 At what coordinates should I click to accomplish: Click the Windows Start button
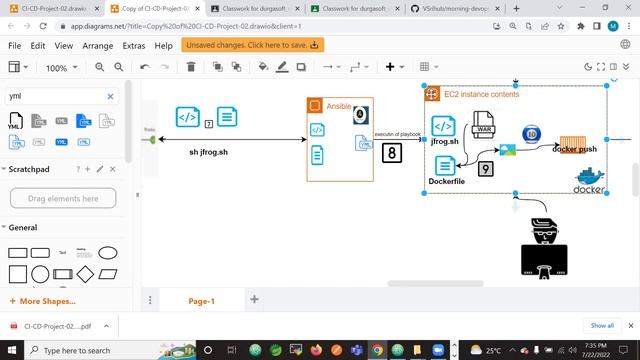click(12, 350)
